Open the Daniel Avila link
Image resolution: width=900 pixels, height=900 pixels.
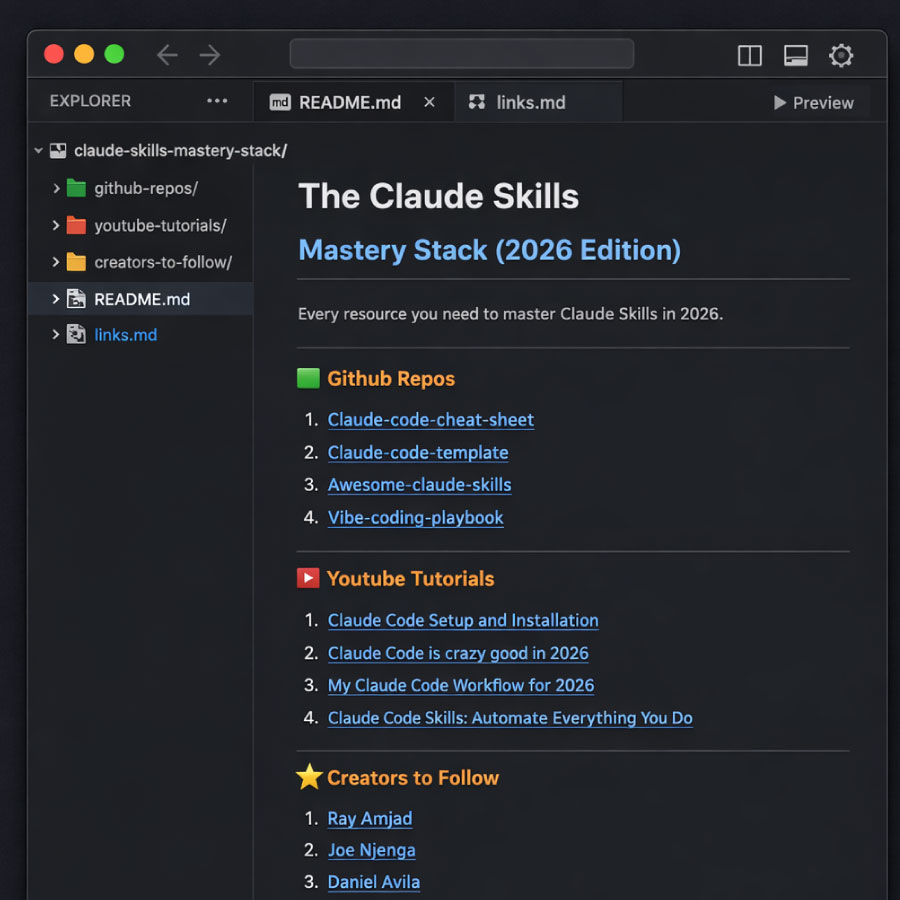[x=374, y=882]
